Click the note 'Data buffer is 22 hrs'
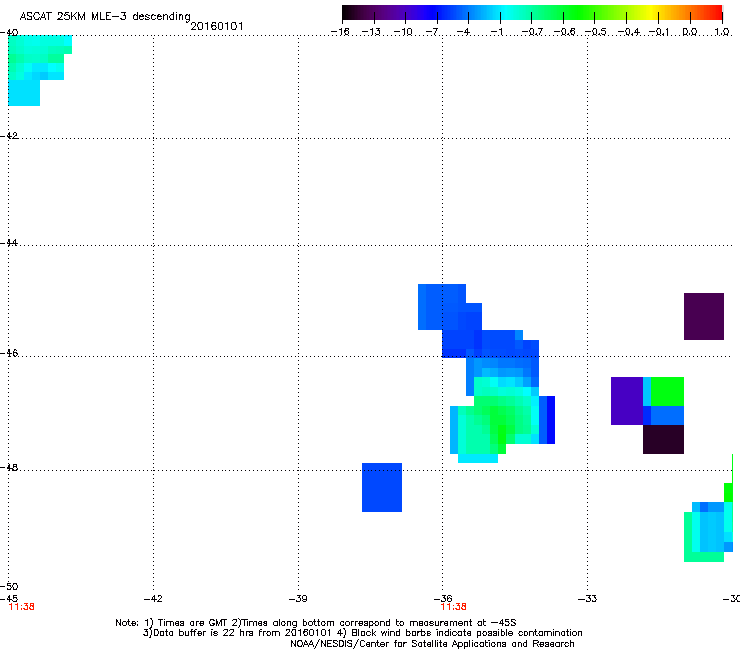Image resolution: width=740 pixels, height=650 pixels. pos(204,633)
